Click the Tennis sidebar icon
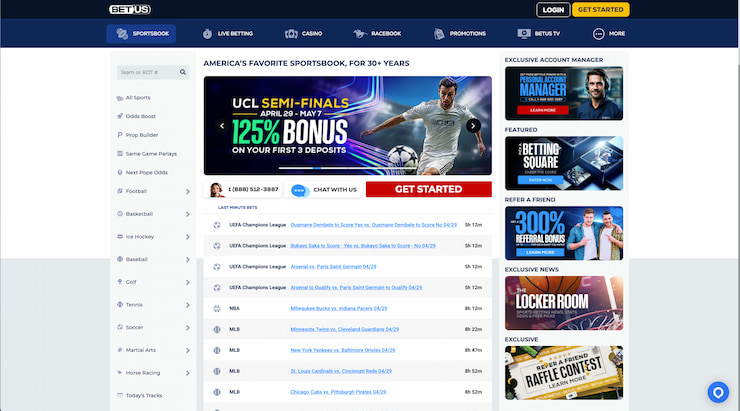The height and width of the screenshot is (411, 740). pos(120,304)
